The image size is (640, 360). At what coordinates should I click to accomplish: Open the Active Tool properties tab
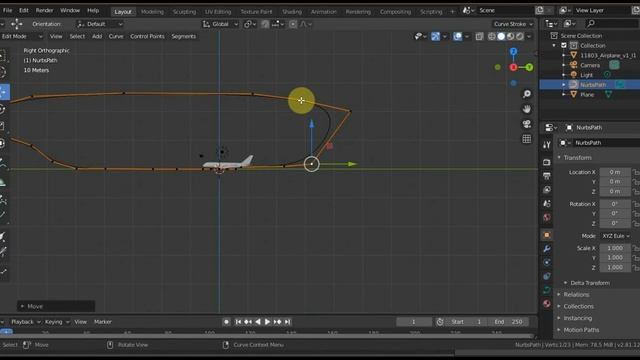click(x=547, y=144)
